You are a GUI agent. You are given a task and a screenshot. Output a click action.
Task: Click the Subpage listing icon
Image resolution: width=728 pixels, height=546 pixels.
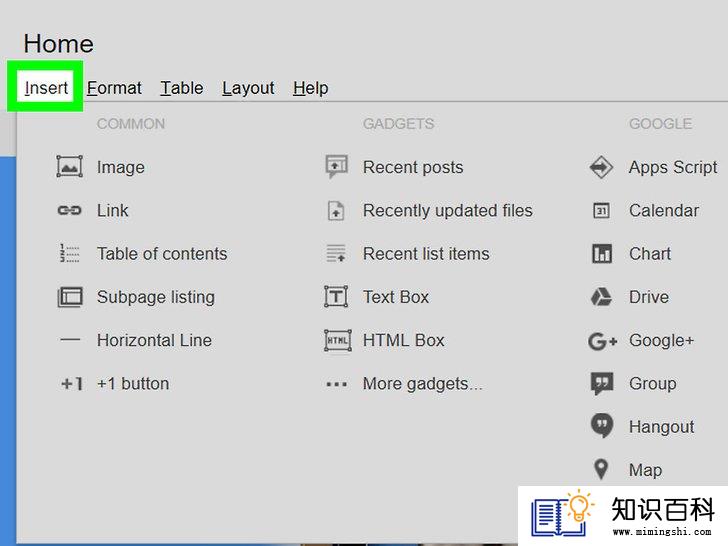tap(70, 297)
